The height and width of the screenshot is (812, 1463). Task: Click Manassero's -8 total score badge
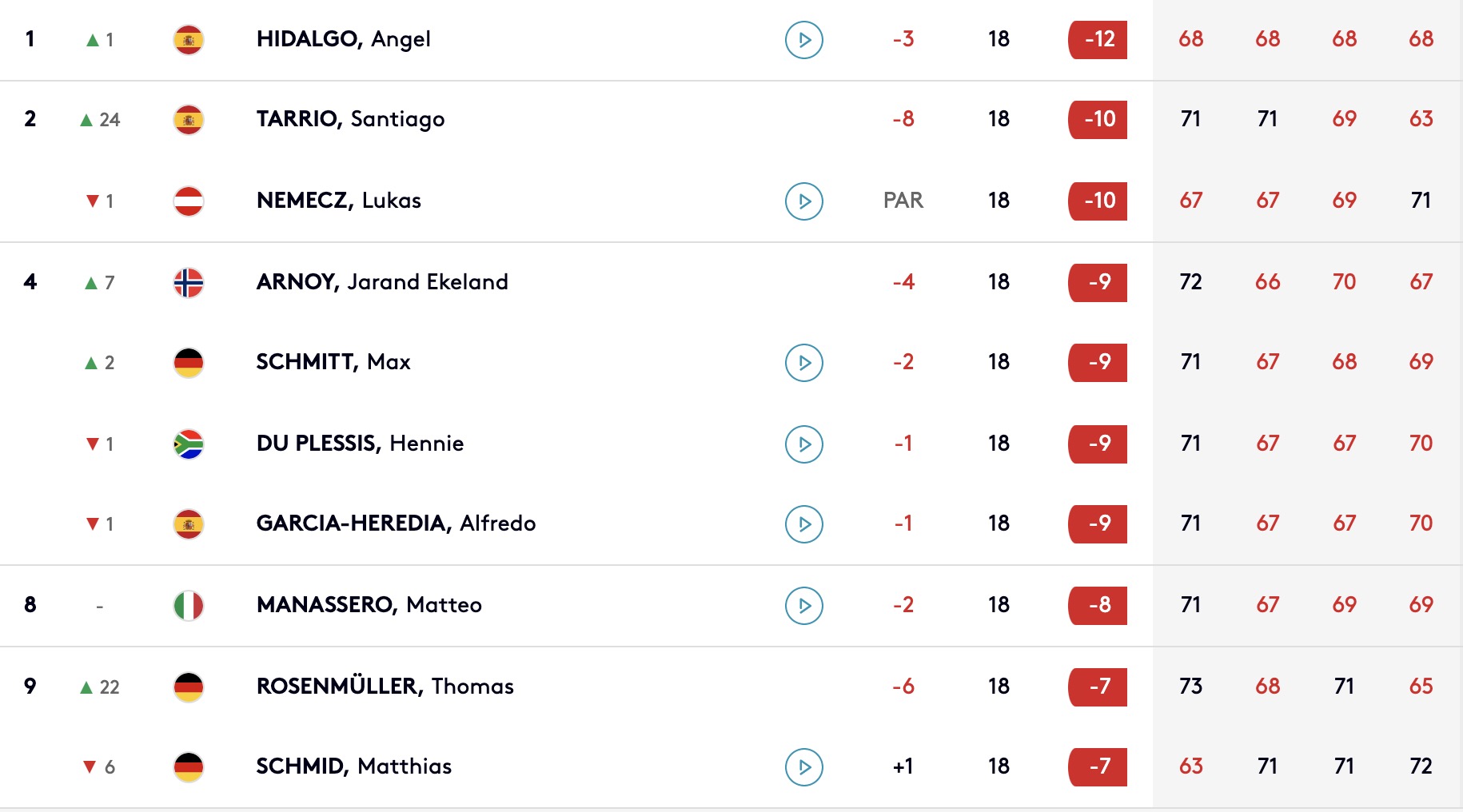(1098, 605)
